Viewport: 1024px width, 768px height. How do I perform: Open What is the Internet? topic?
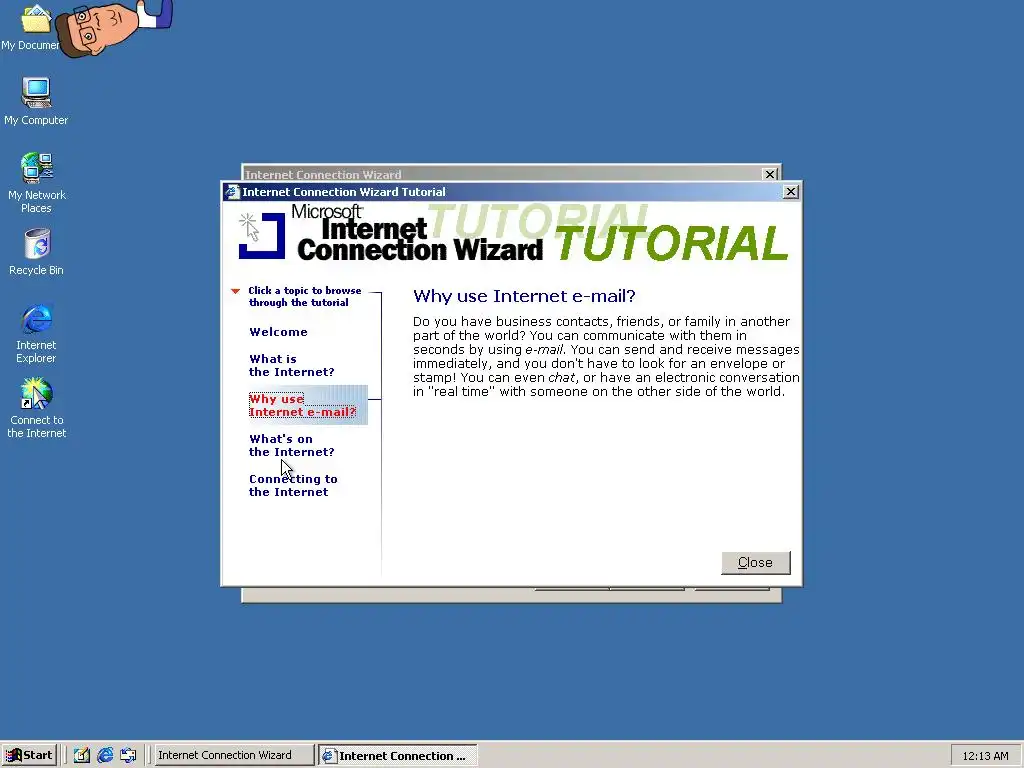291,365
